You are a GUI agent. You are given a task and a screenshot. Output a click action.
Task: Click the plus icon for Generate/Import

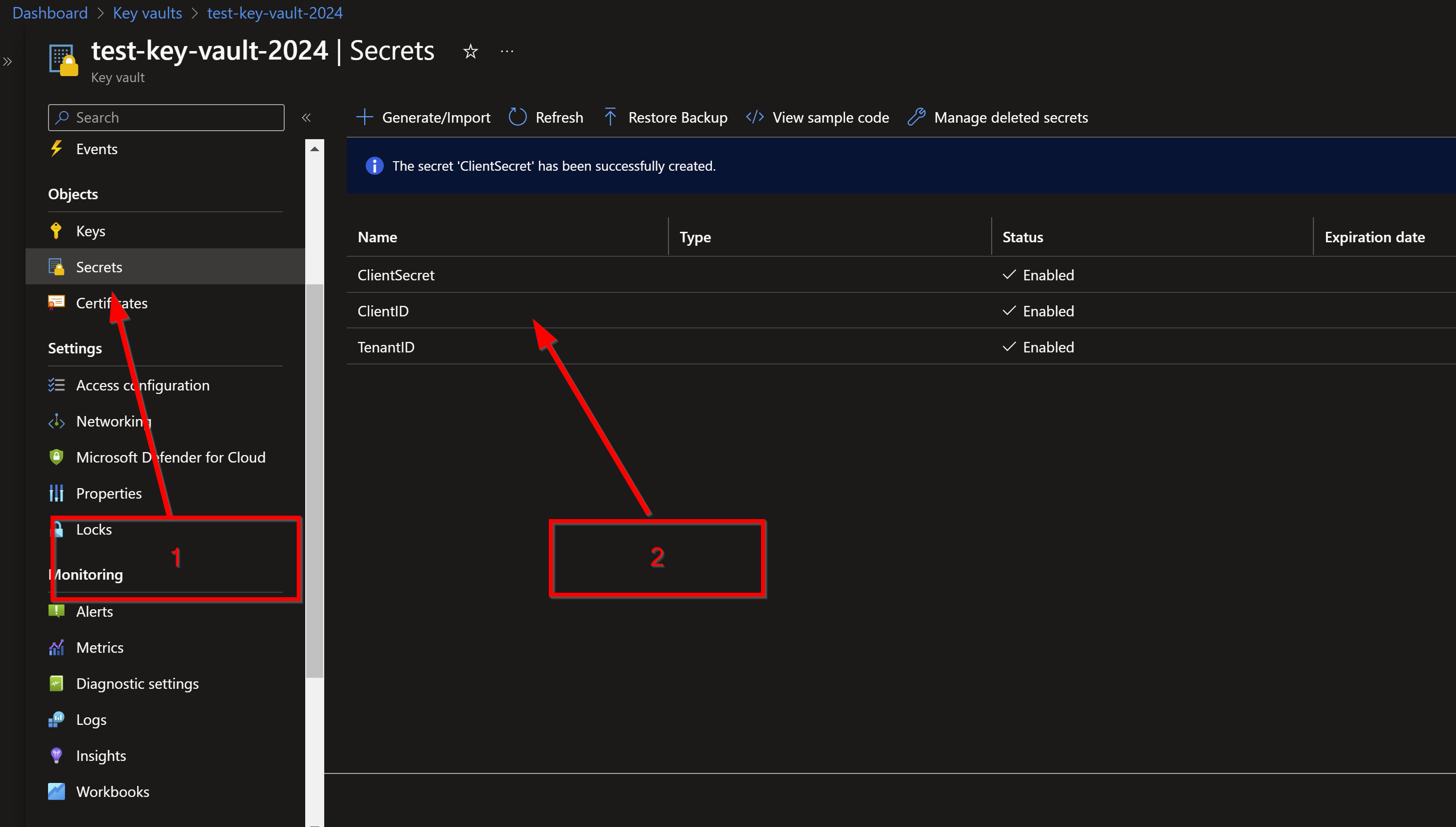pyautogui.click(x=364, y=117)
